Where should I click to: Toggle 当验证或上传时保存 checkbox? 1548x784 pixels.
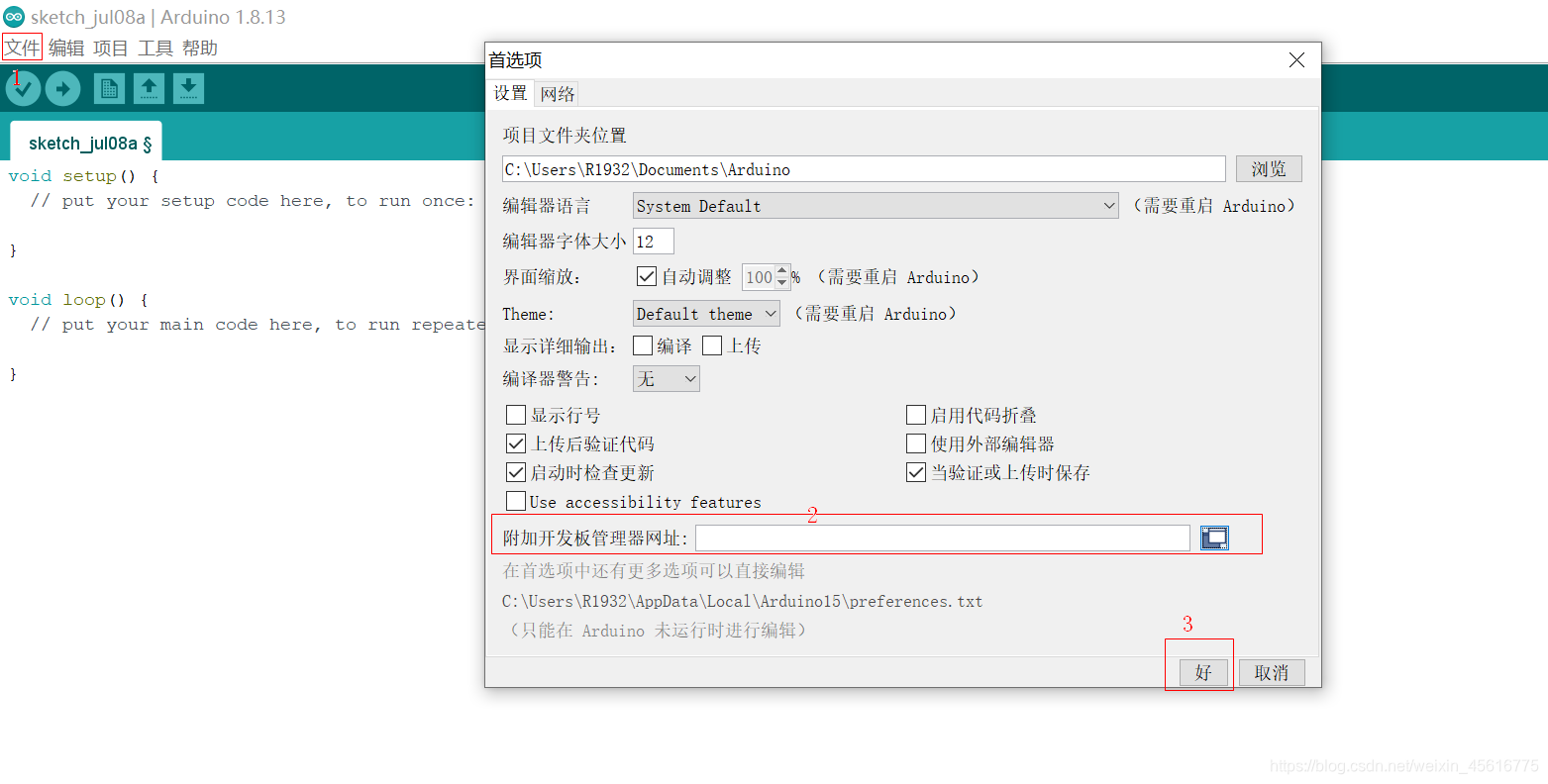pyautogui.click(x=916, y=472)
